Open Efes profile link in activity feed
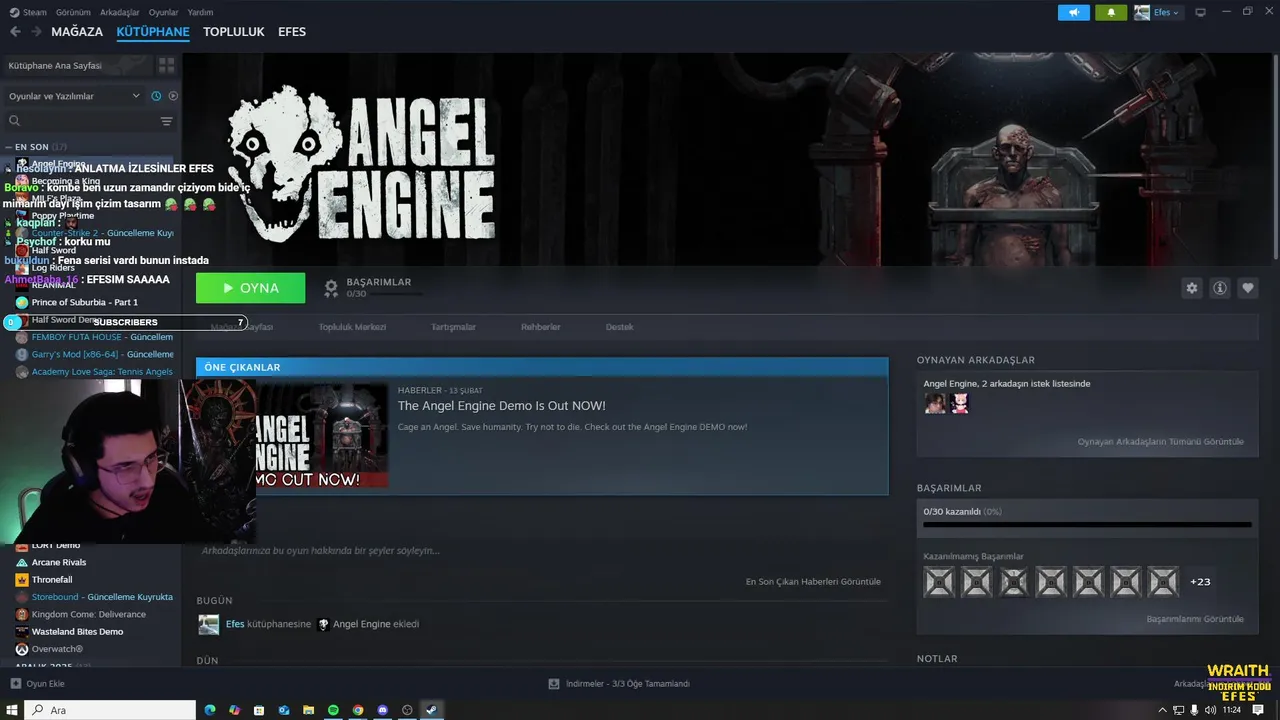This screenshot has height=720, width=1280. click(235, 624)
